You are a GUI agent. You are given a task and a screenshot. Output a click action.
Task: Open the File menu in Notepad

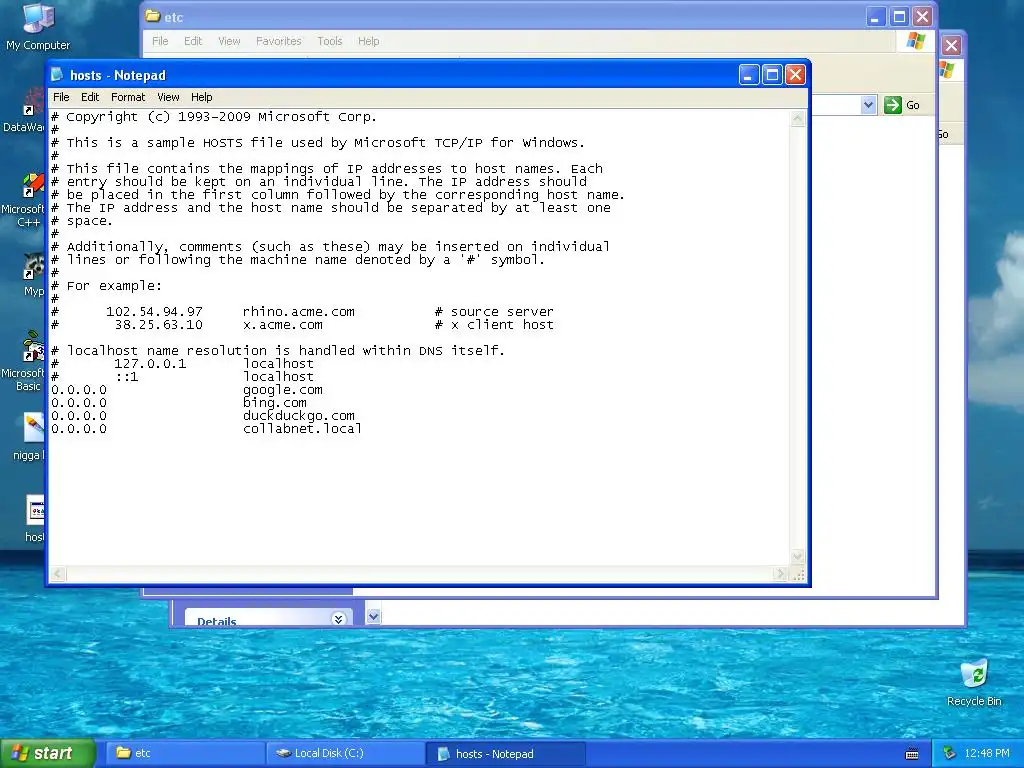pos(61,97)
